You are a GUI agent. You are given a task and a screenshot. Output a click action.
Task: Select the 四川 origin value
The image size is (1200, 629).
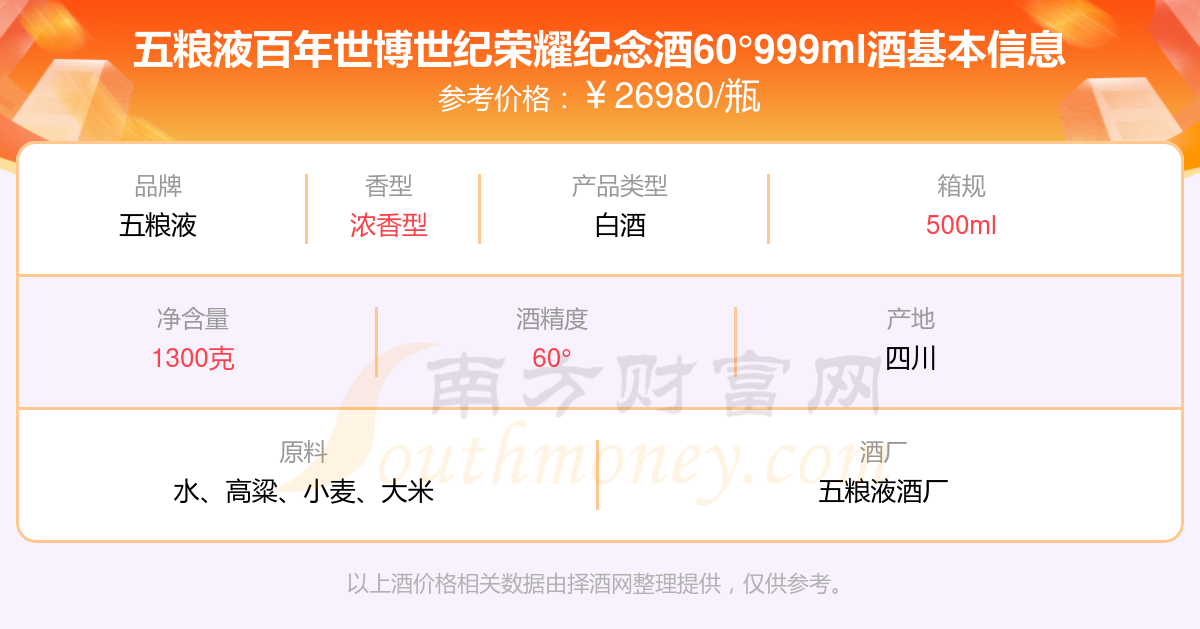click(x=910, y=358)
